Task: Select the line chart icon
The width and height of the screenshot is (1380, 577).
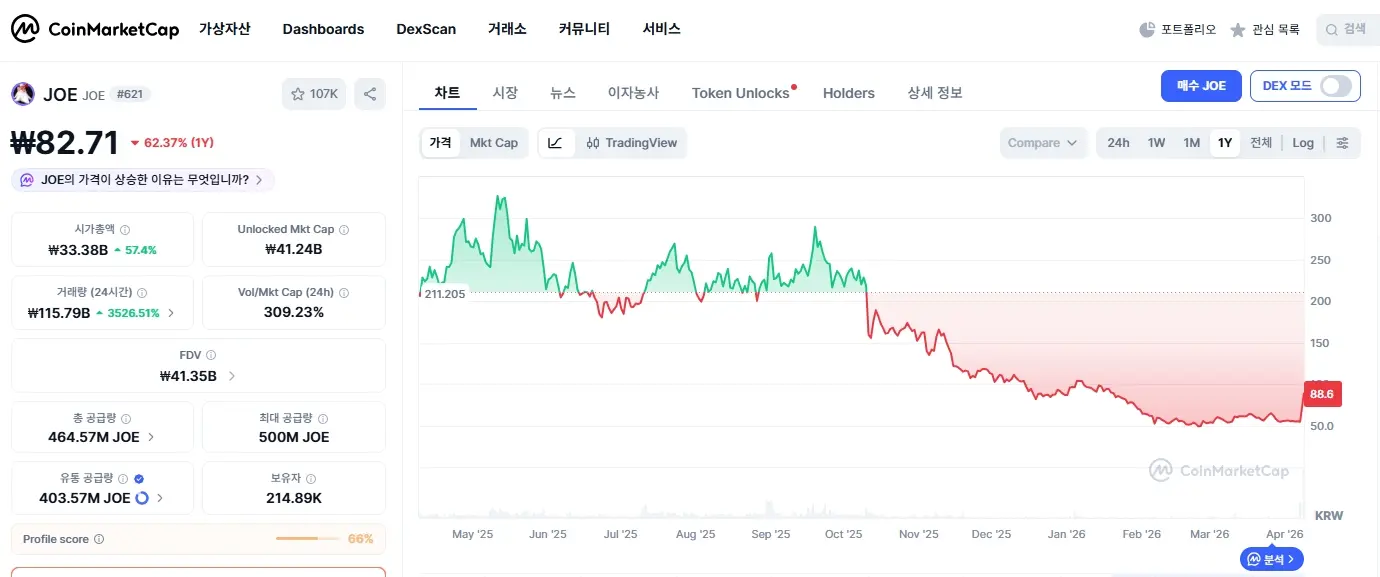Action: [x=556, y=142]
